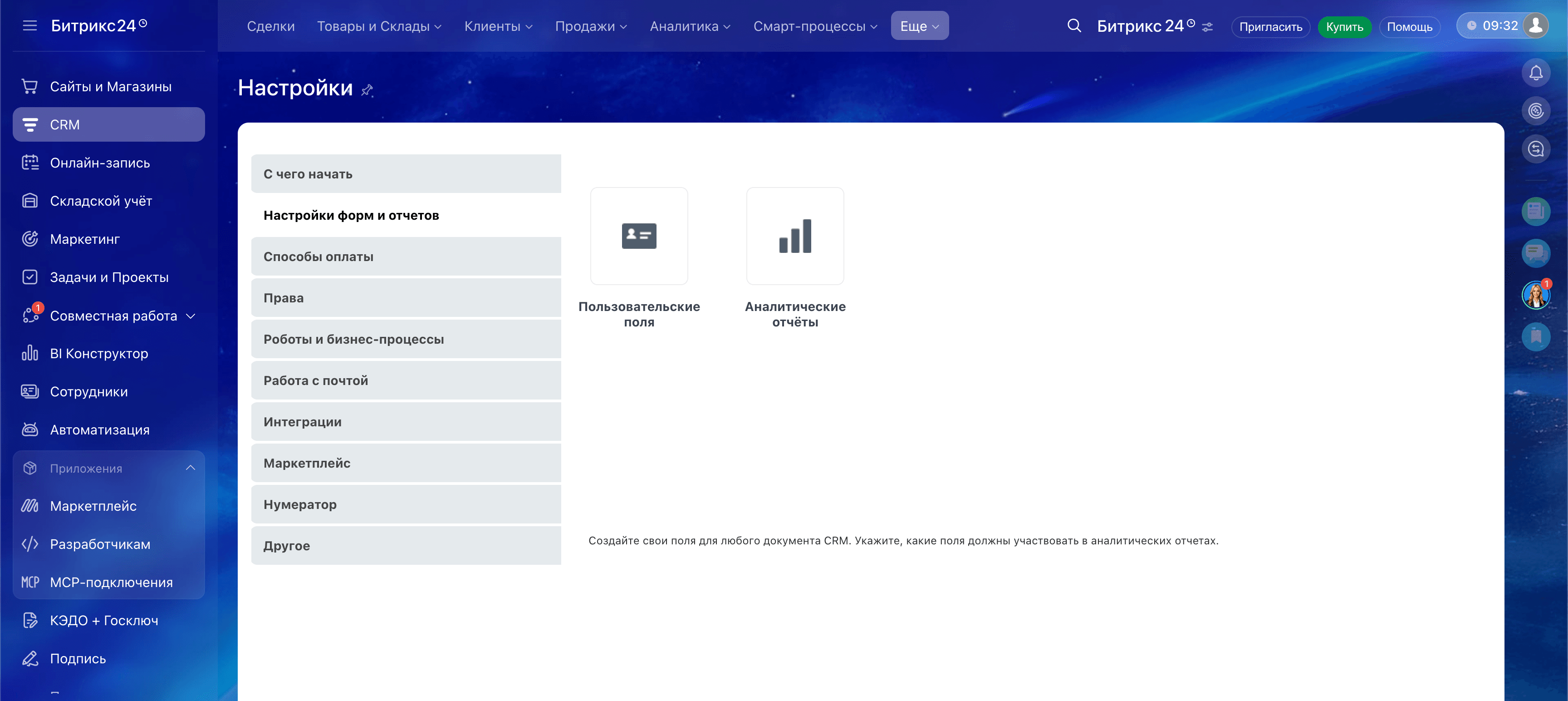Open the news feed icon in right sidebar
The height and width of the screenshot is (701, 1568).
tap(1535, 211)
